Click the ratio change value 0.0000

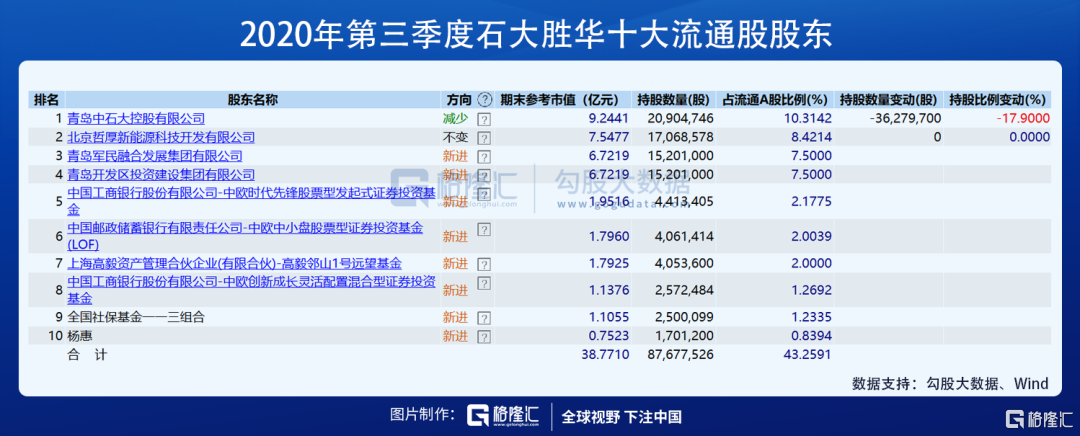(1030, 137)
